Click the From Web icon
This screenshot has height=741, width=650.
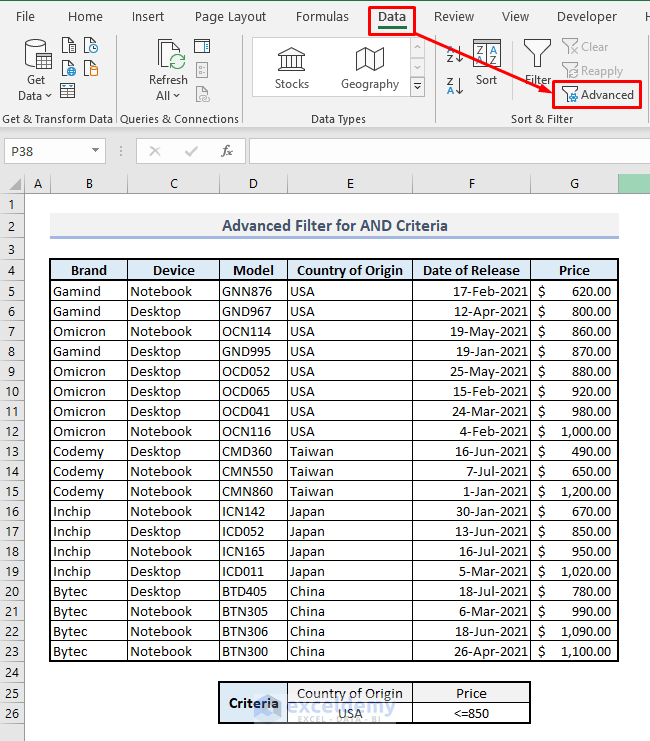[69, 69]
